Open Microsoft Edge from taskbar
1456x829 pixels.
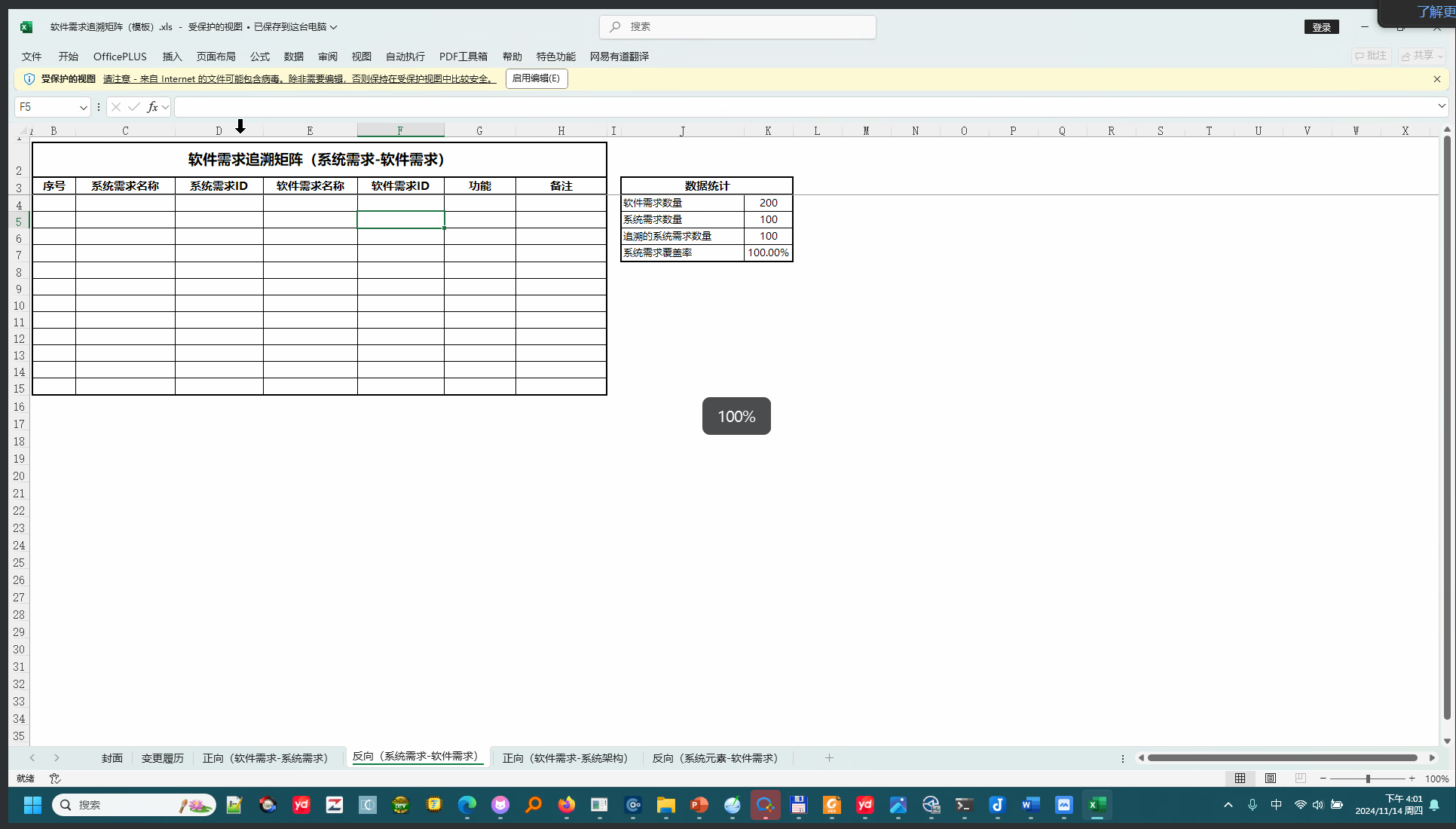pyautogui.click(x=467, y=805)
